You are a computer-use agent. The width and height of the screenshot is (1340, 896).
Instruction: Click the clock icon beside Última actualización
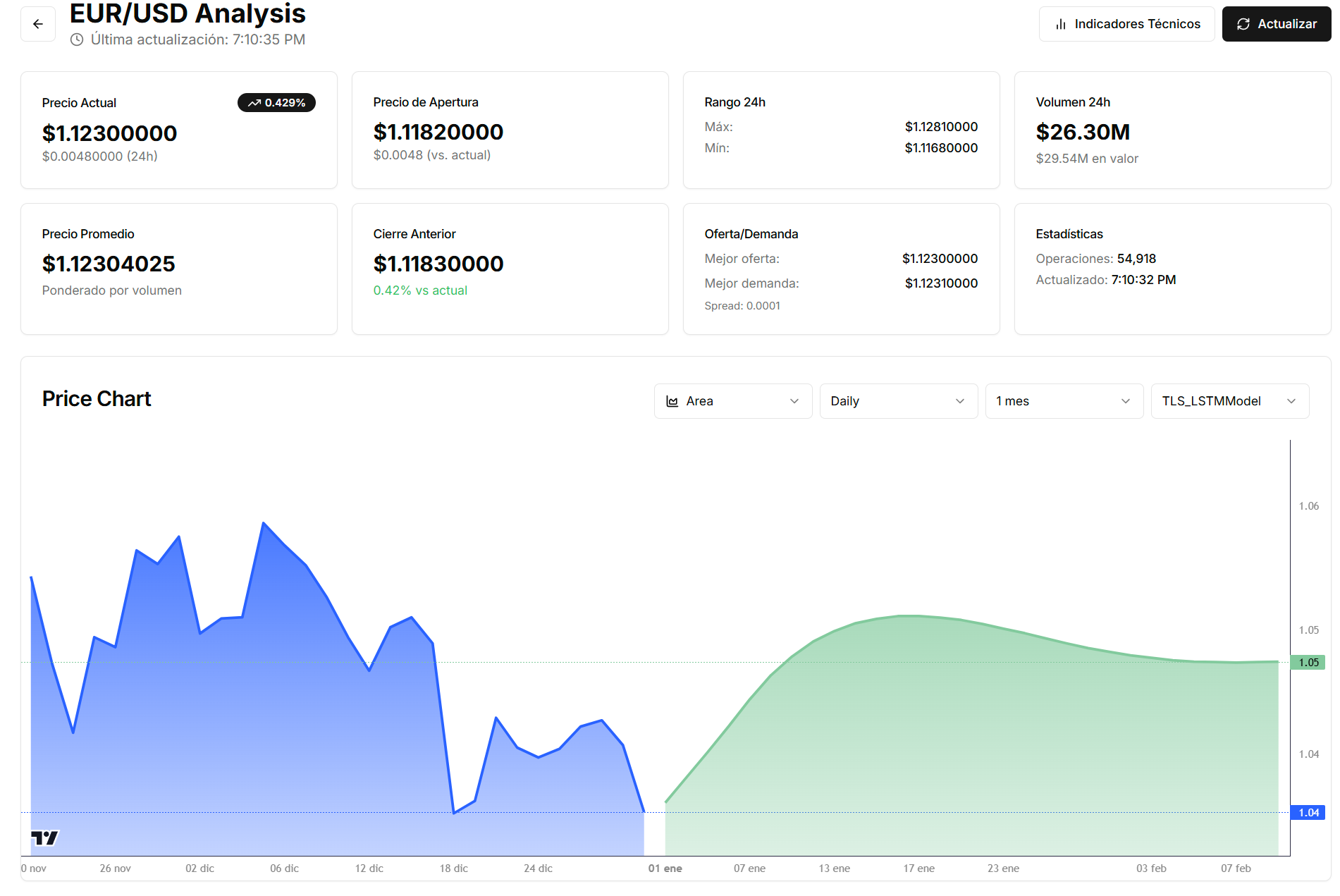click(x=77, y=40)
